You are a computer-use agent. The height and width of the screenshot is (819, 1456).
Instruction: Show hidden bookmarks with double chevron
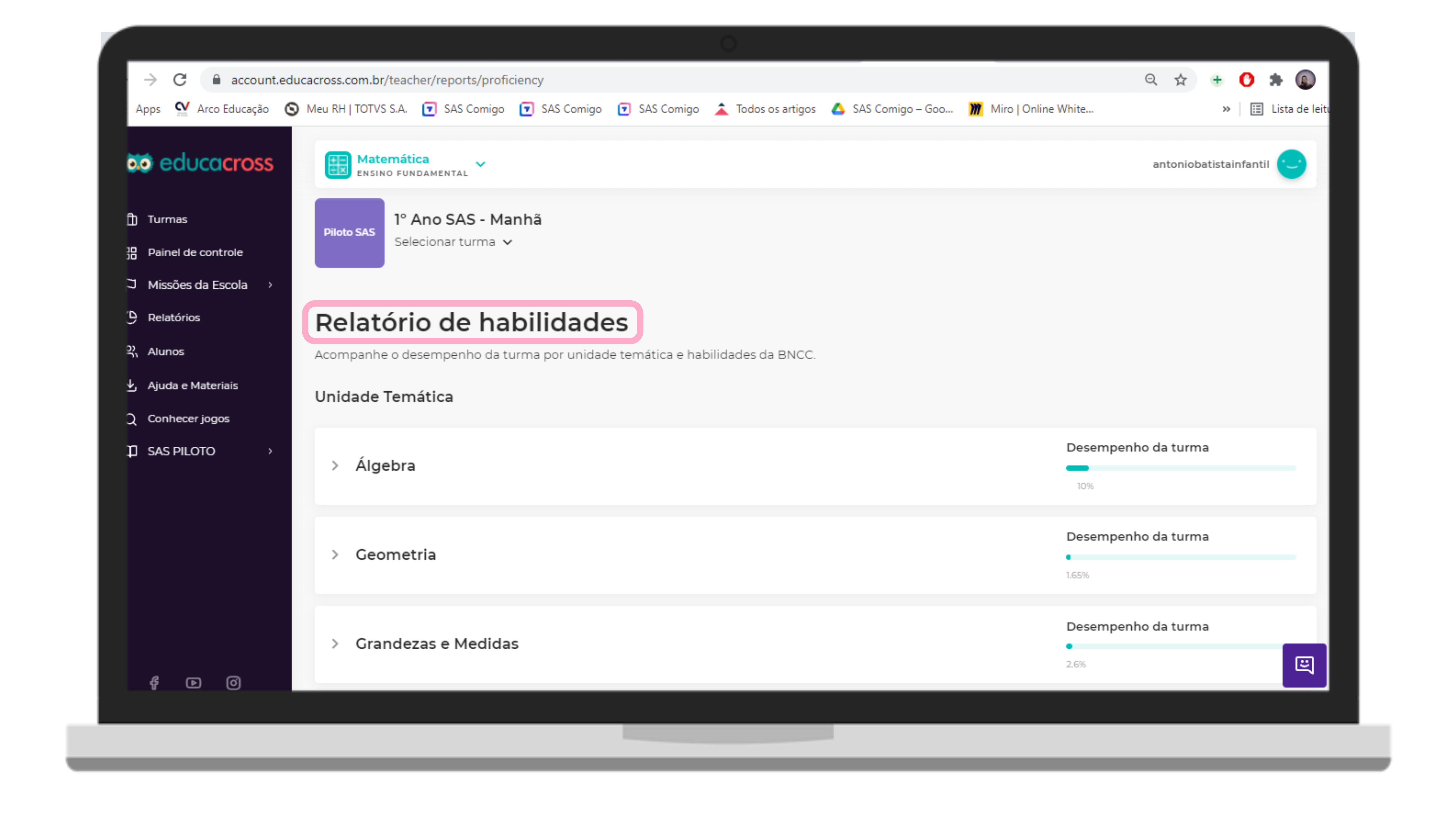1226,109
